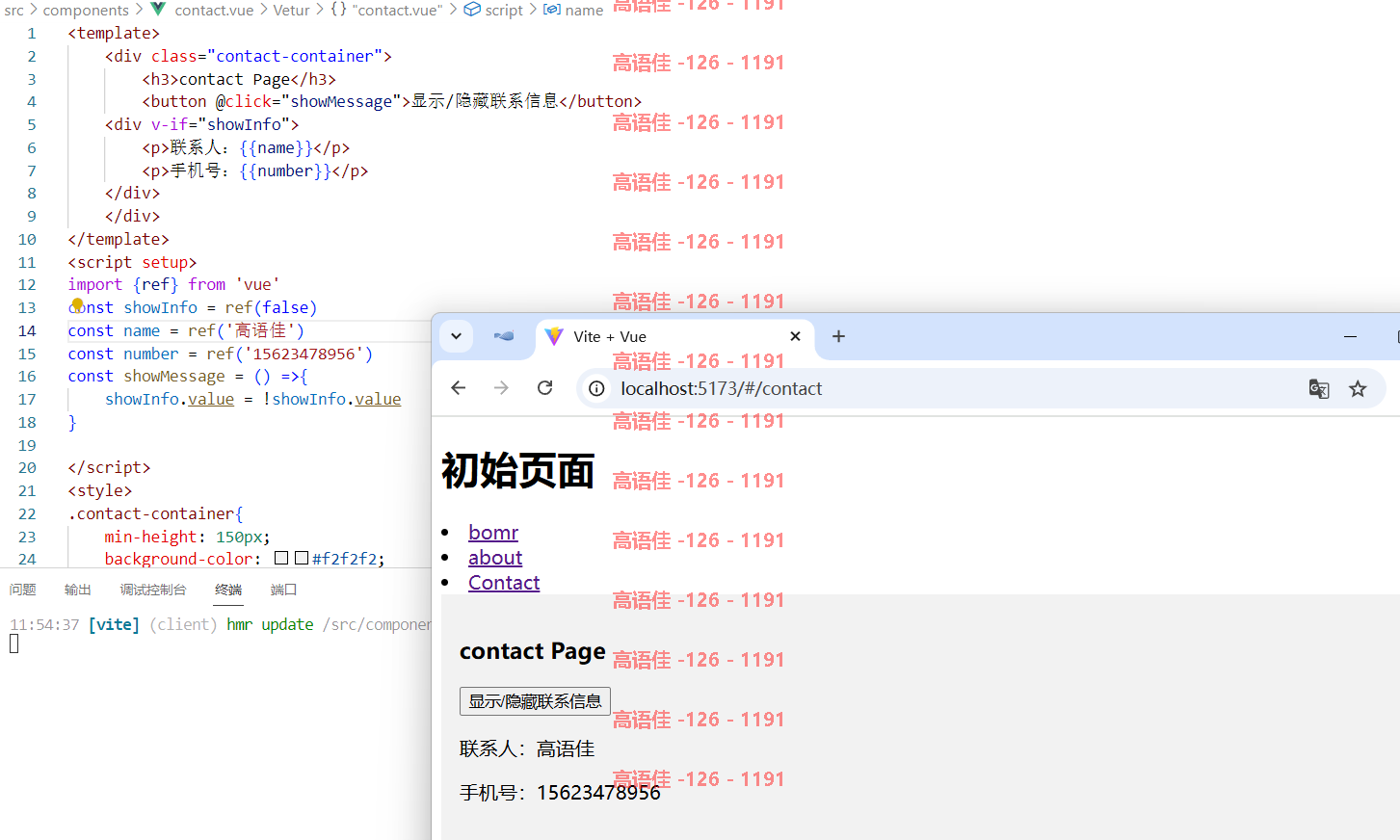Click the 初始页面 heading in the browser
The image size is (1400, 840).
(518, 471)
